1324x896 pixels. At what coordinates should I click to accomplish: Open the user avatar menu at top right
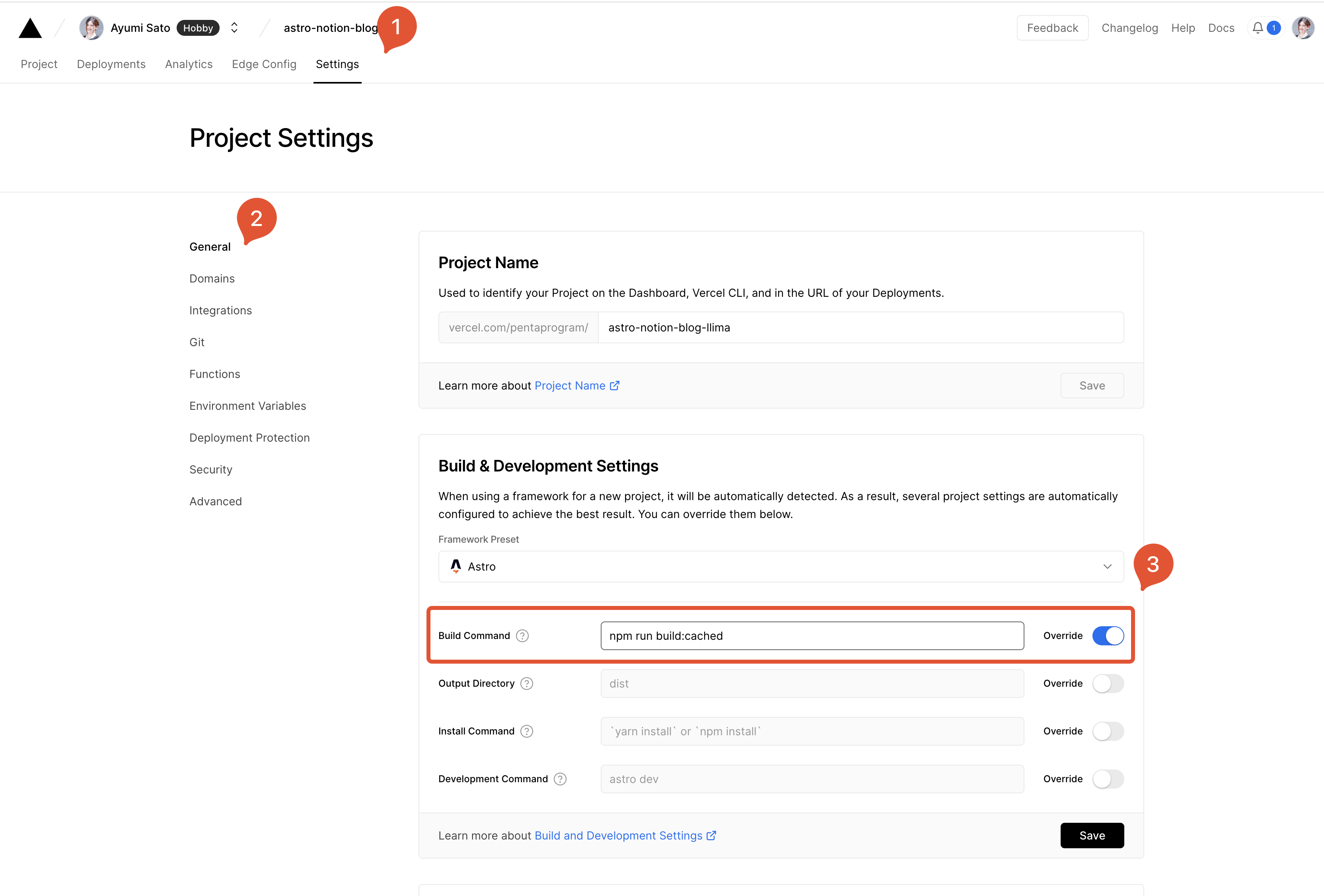1303,28
